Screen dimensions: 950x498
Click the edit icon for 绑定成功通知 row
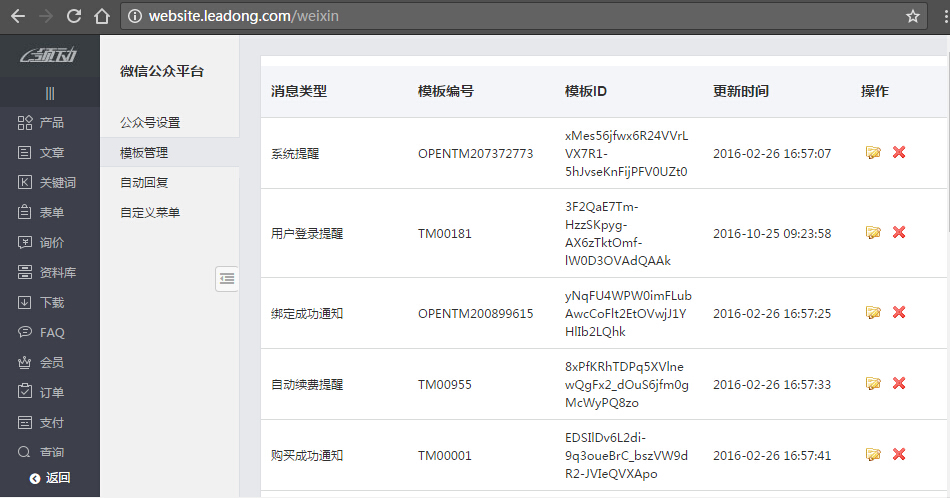pyautogui.click(x=873, y=313)
